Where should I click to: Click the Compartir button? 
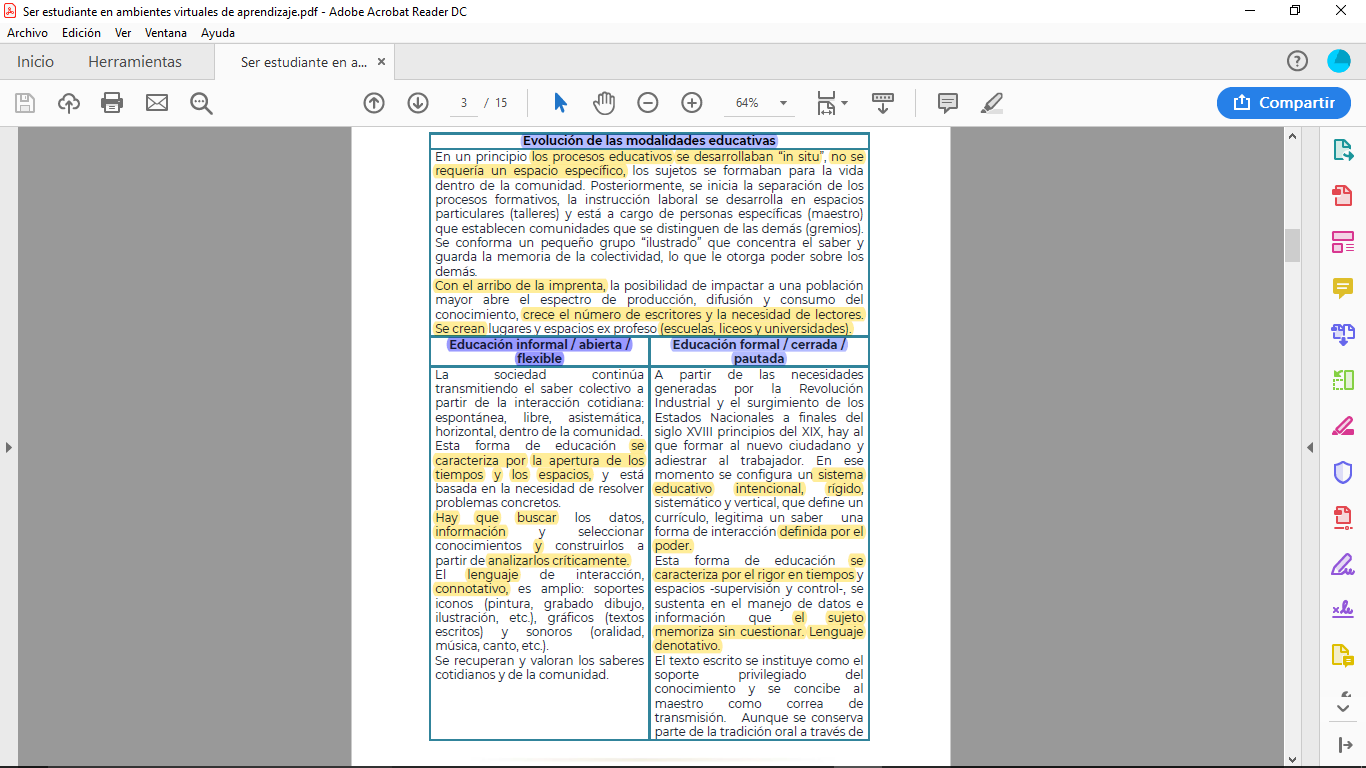1284,103
